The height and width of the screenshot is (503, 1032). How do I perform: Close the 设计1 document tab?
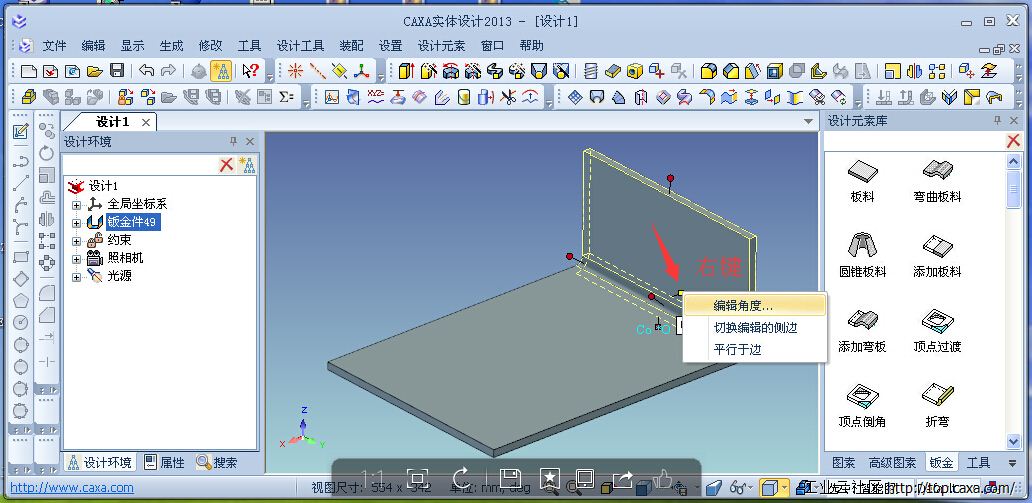click(145, 122)
